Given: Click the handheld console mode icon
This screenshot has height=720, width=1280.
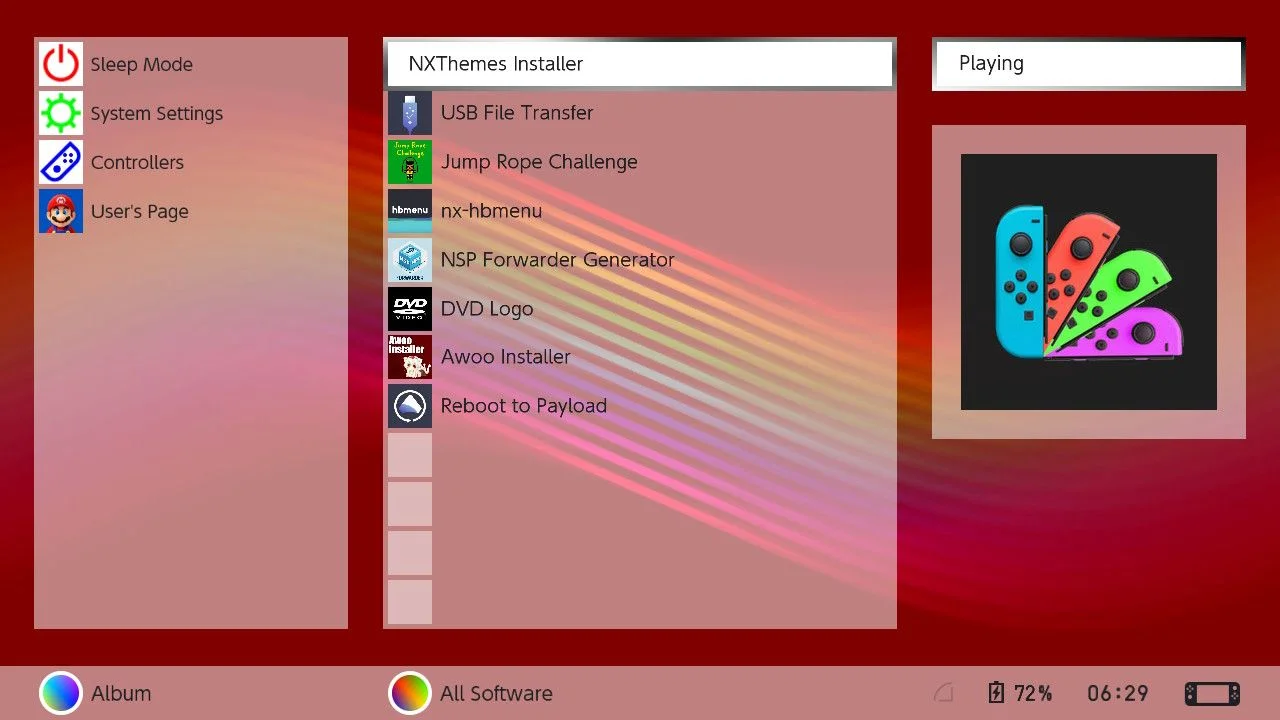Looking at the screenshot, I should [1212, 693].
